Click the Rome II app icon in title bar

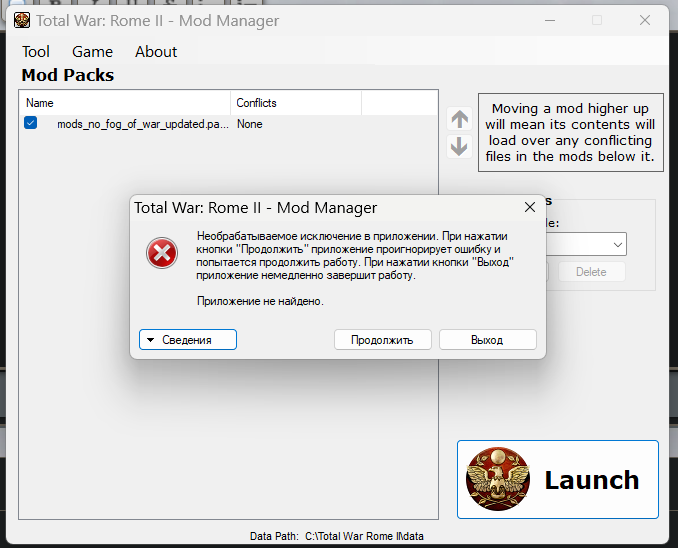[x=22, y=20]
